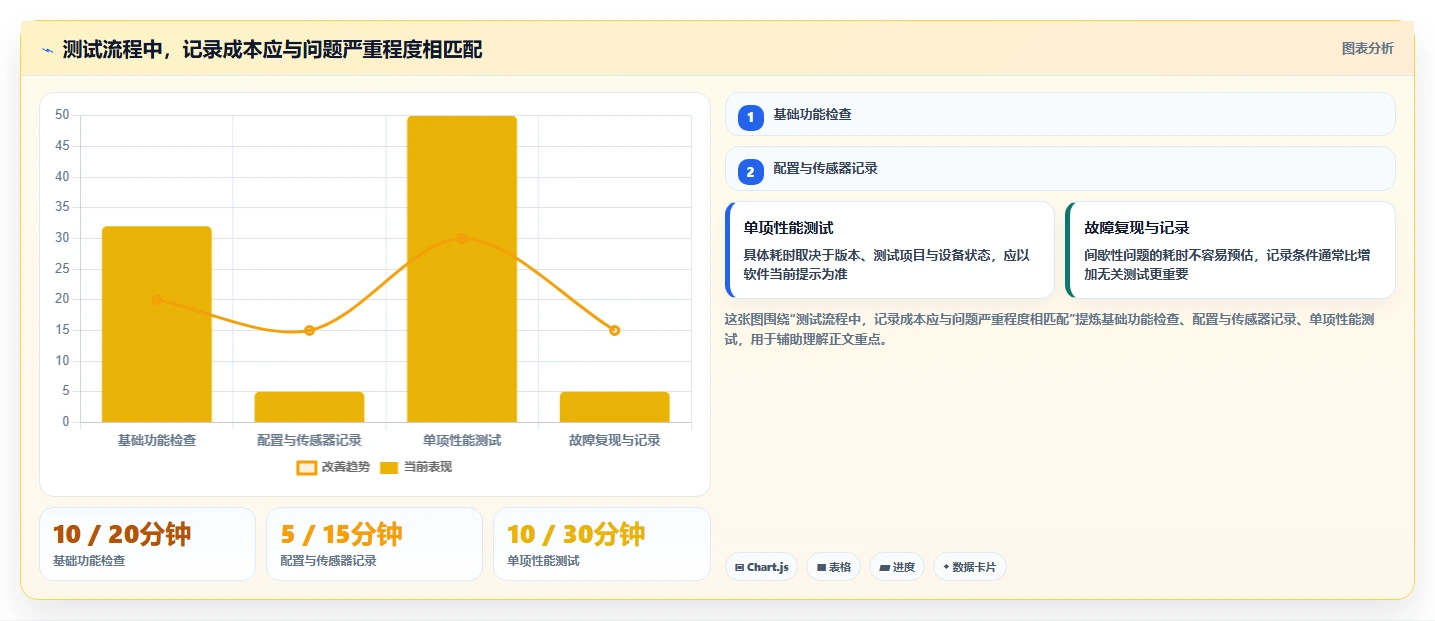Click the trend line point above 配置与传感器记录
The width and height of the screenshot is (1435, 621).
point(309,330)
